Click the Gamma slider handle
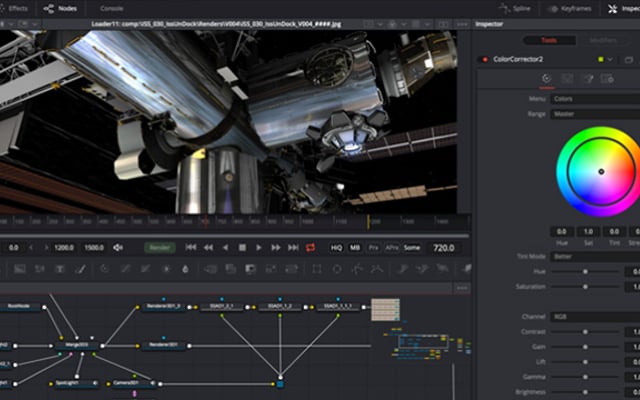The height and width of the screenshot is (400, 640). 585,377
